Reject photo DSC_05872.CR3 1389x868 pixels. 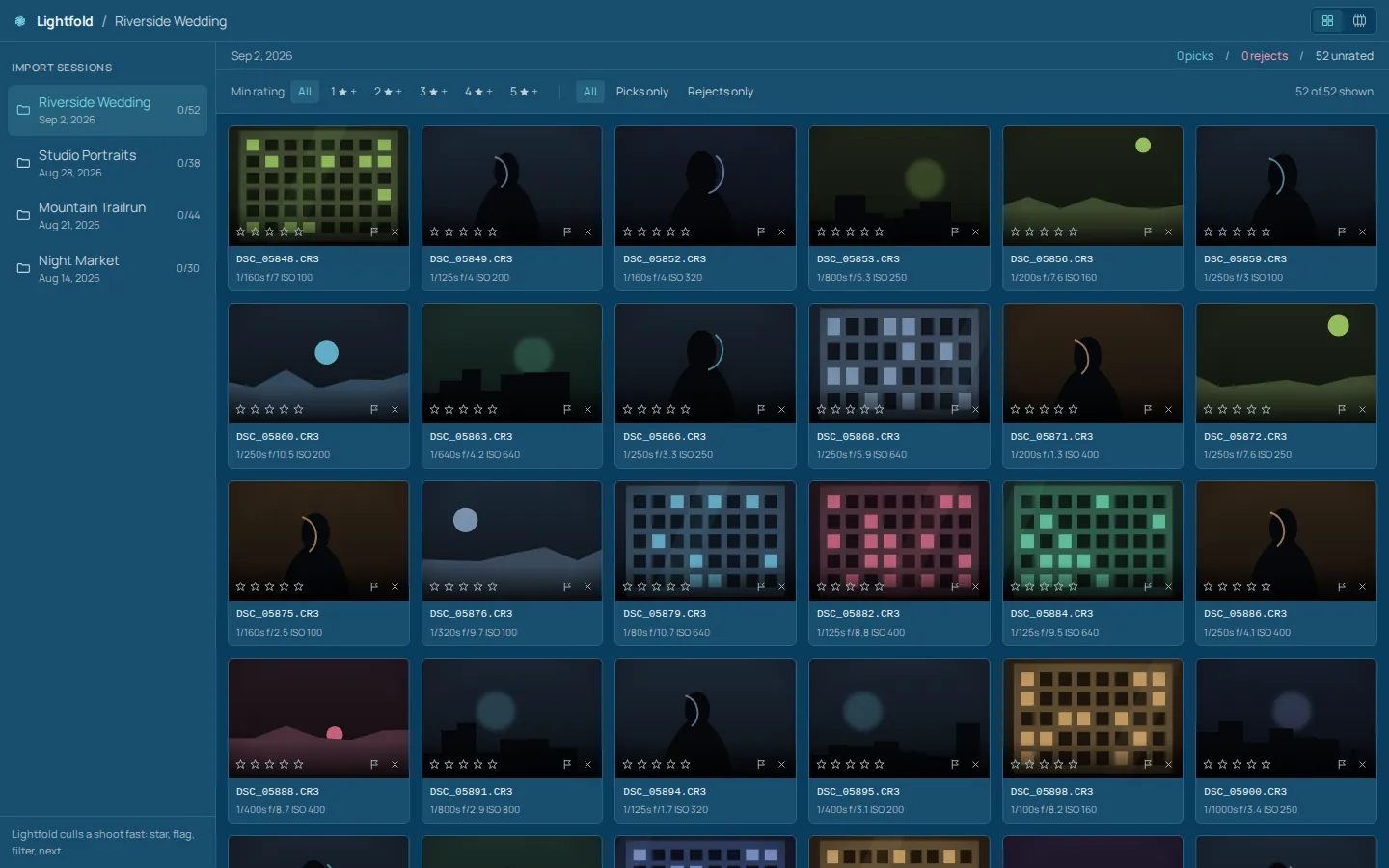[1362, 409]
